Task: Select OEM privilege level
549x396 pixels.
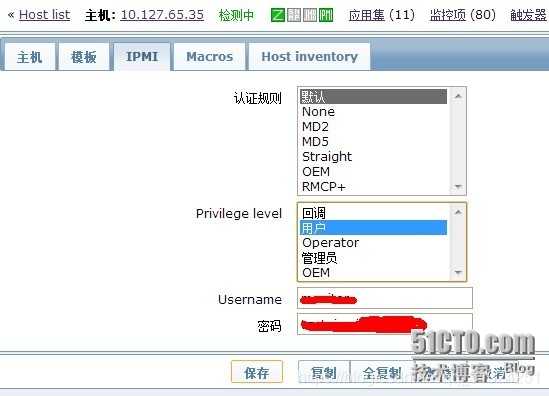Action: (373, 272)
